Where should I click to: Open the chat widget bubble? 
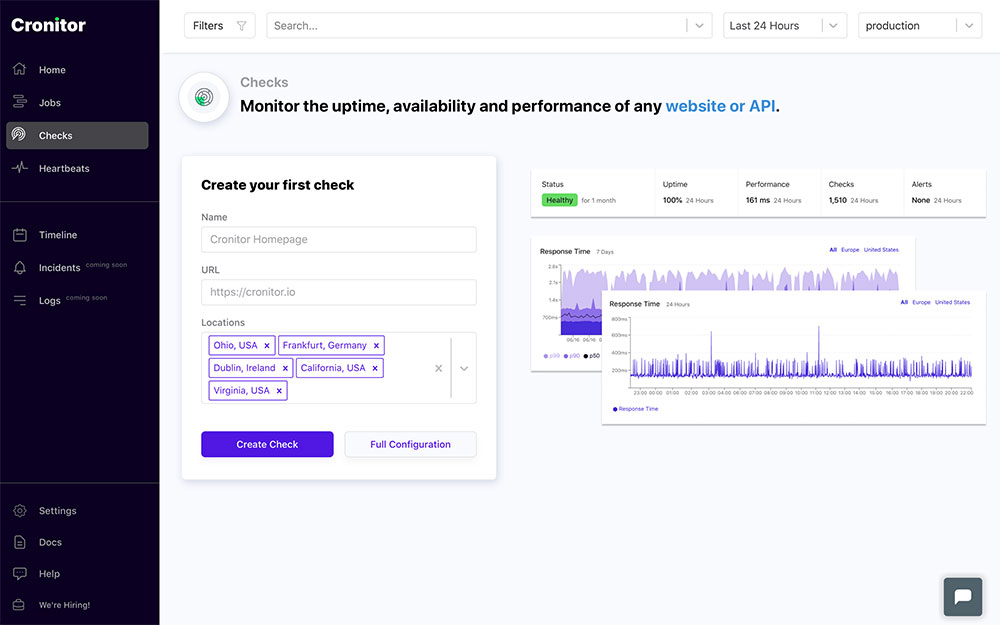[x=962, y=597]
